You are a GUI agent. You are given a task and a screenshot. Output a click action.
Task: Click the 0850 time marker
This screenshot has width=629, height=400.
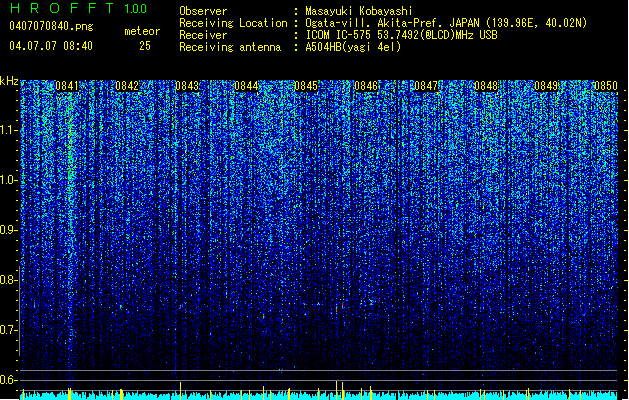coord(606,86)
